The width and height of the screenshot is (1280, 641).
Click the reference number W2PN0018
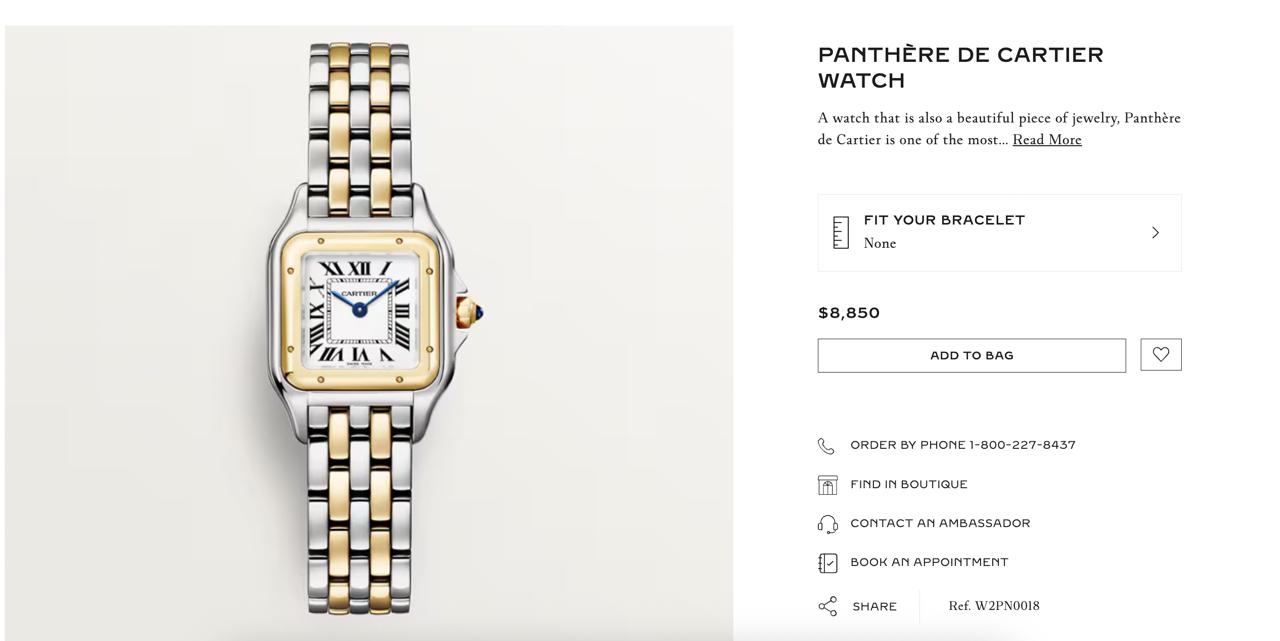pos(994,606)
